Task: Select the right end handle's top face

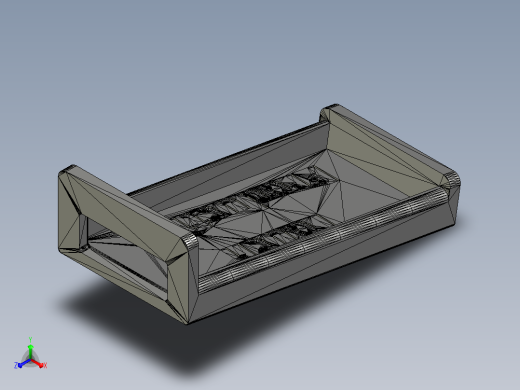Action: pos(388,143)
